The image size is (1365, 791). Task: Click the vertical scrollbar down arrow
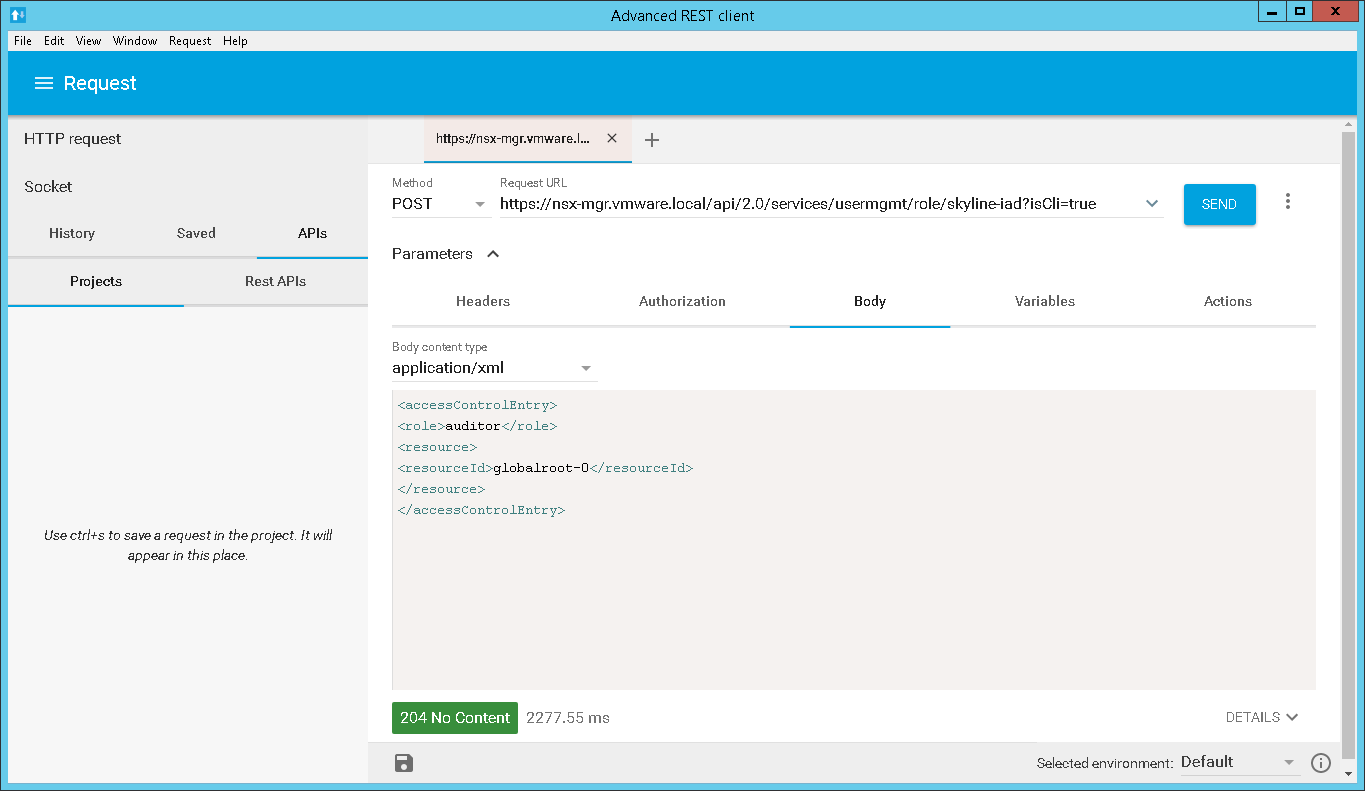1348,774
